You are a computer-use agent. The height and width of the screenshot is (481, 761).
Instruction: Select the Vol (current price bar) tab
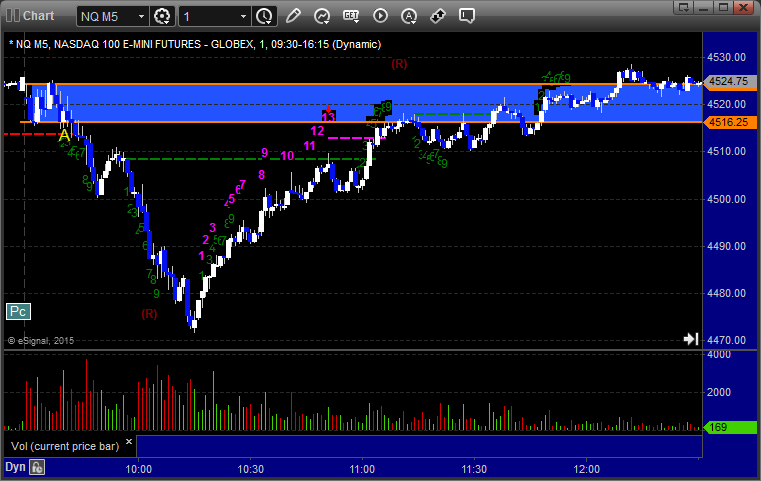(x=61, y=446)
